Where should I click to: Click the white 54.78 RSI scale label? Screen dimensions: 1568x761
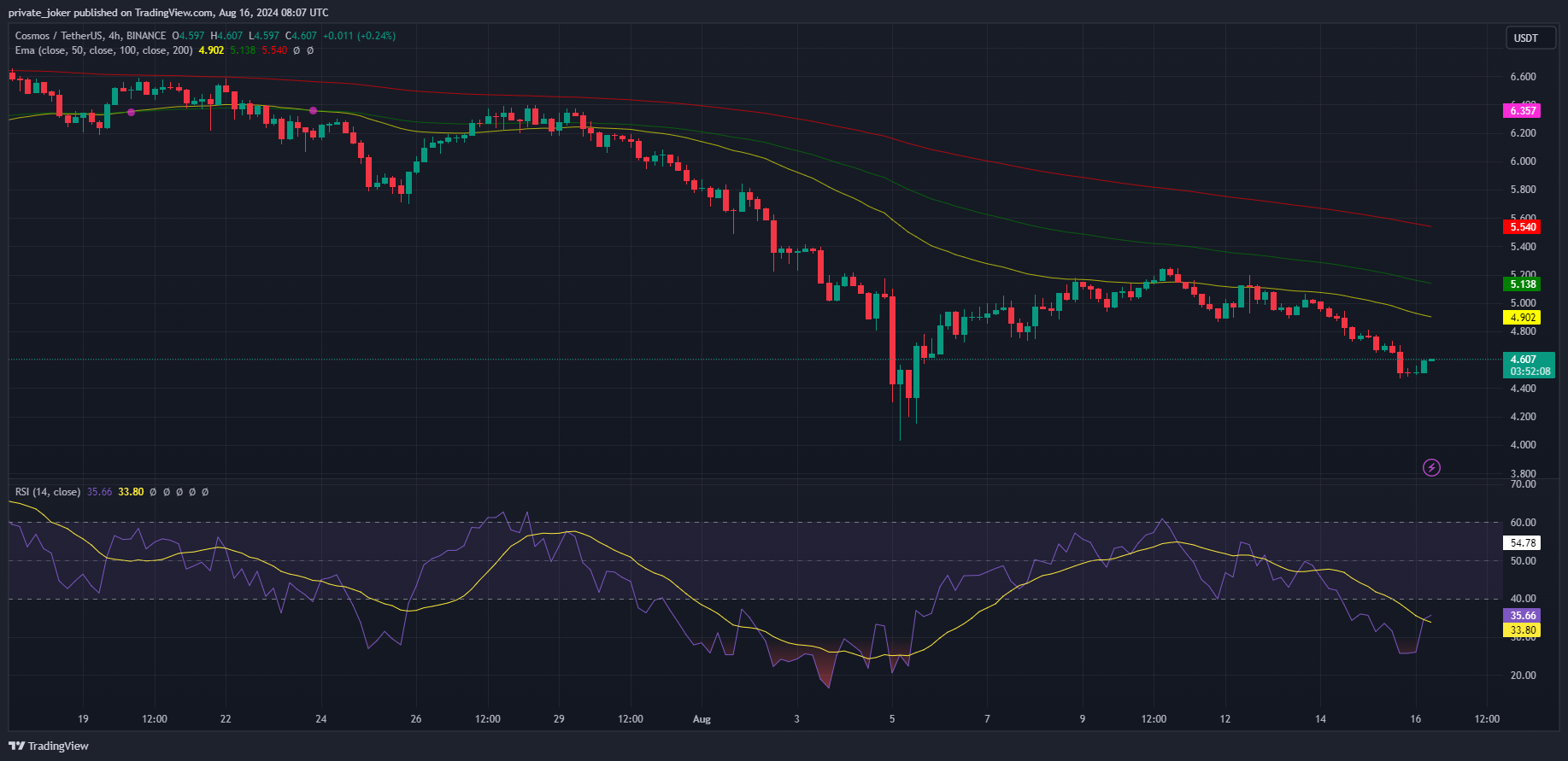click(1522, 542)
